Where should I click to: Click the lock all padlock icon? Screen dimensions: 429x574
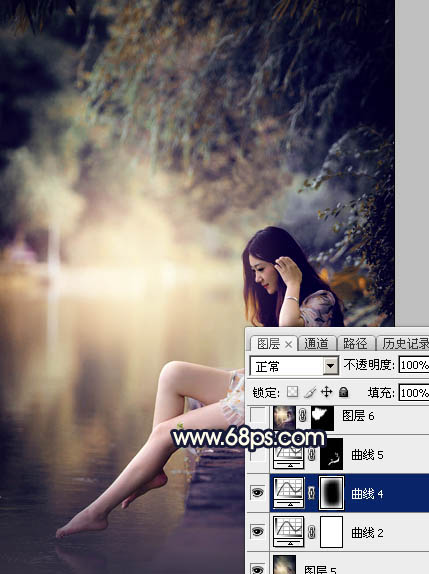(x=343, y=392)
